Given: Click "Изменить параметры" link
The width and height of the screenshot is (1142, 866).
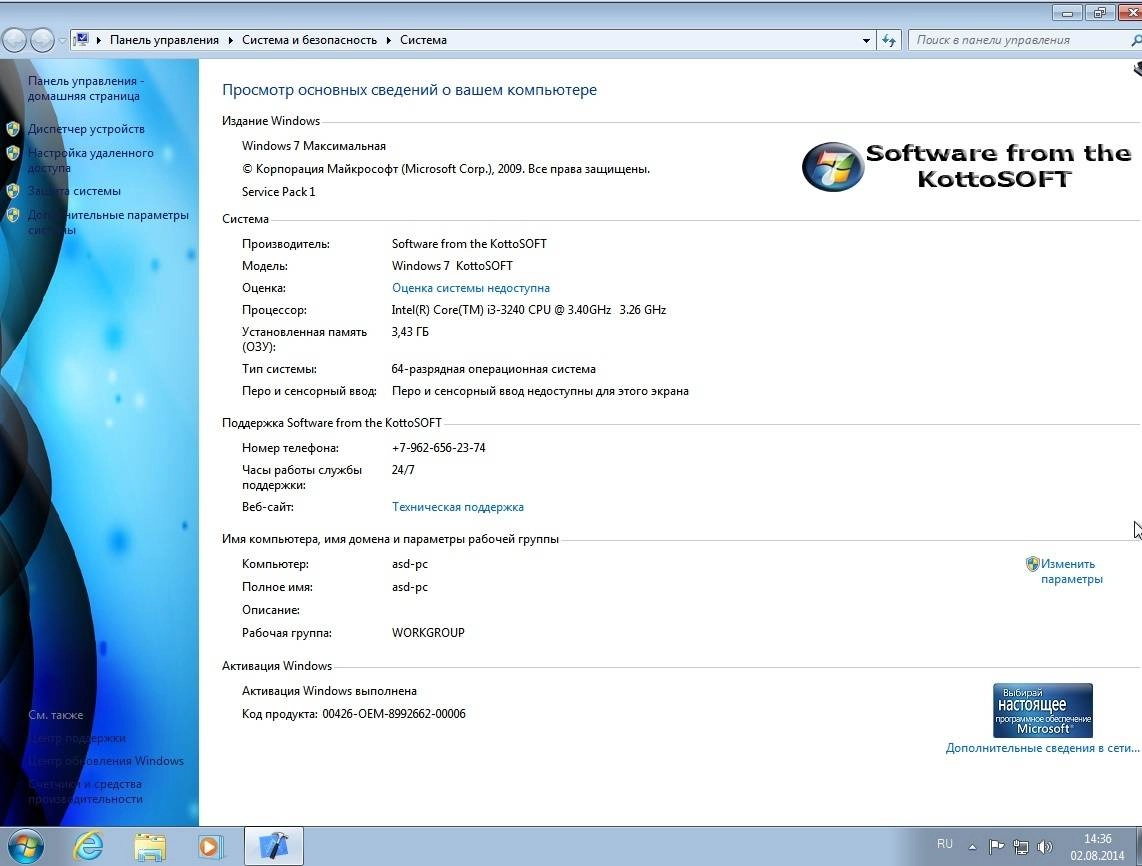Looking at the screenshot, I should (1071, 571).
